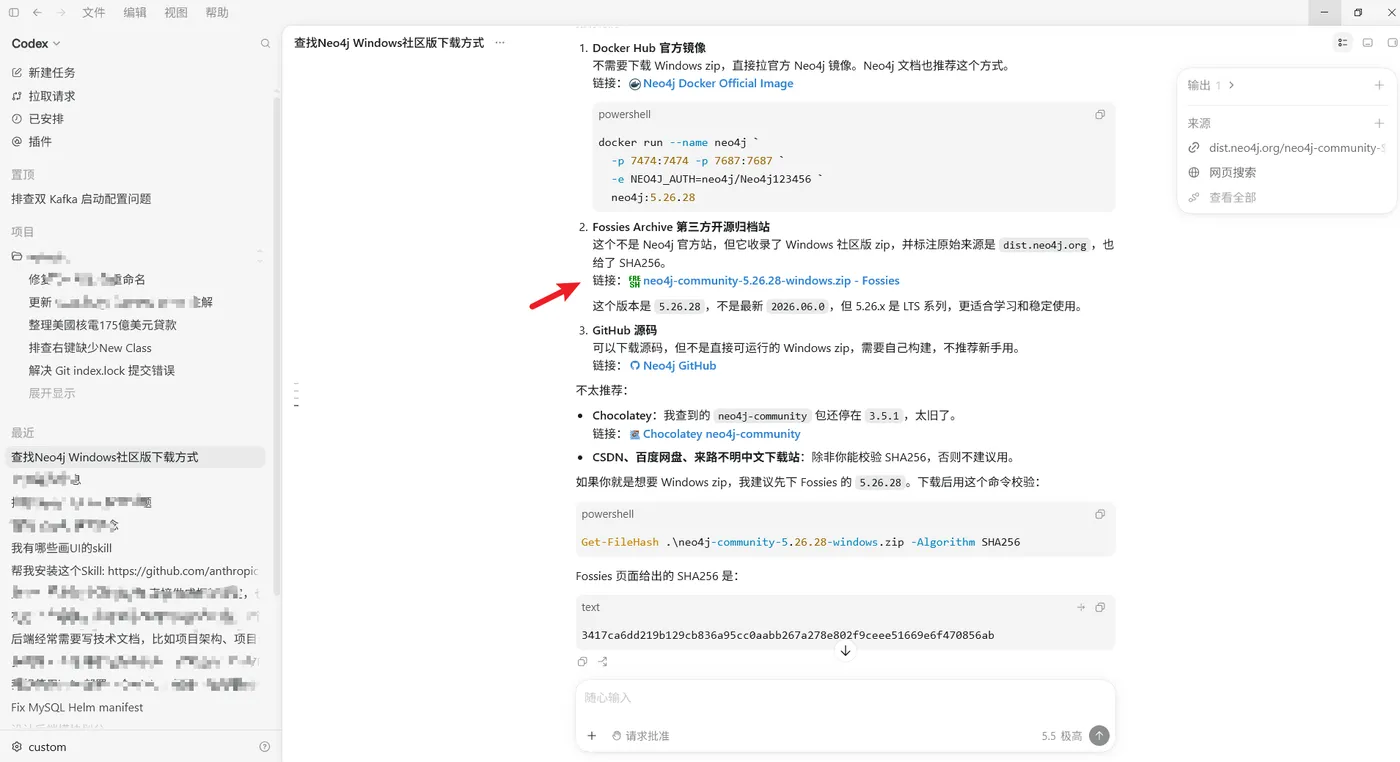The height and width of the screenshot is (762, 1400).
Task: Open the 5.5 极高 model selector
Action: point(1062,736)
